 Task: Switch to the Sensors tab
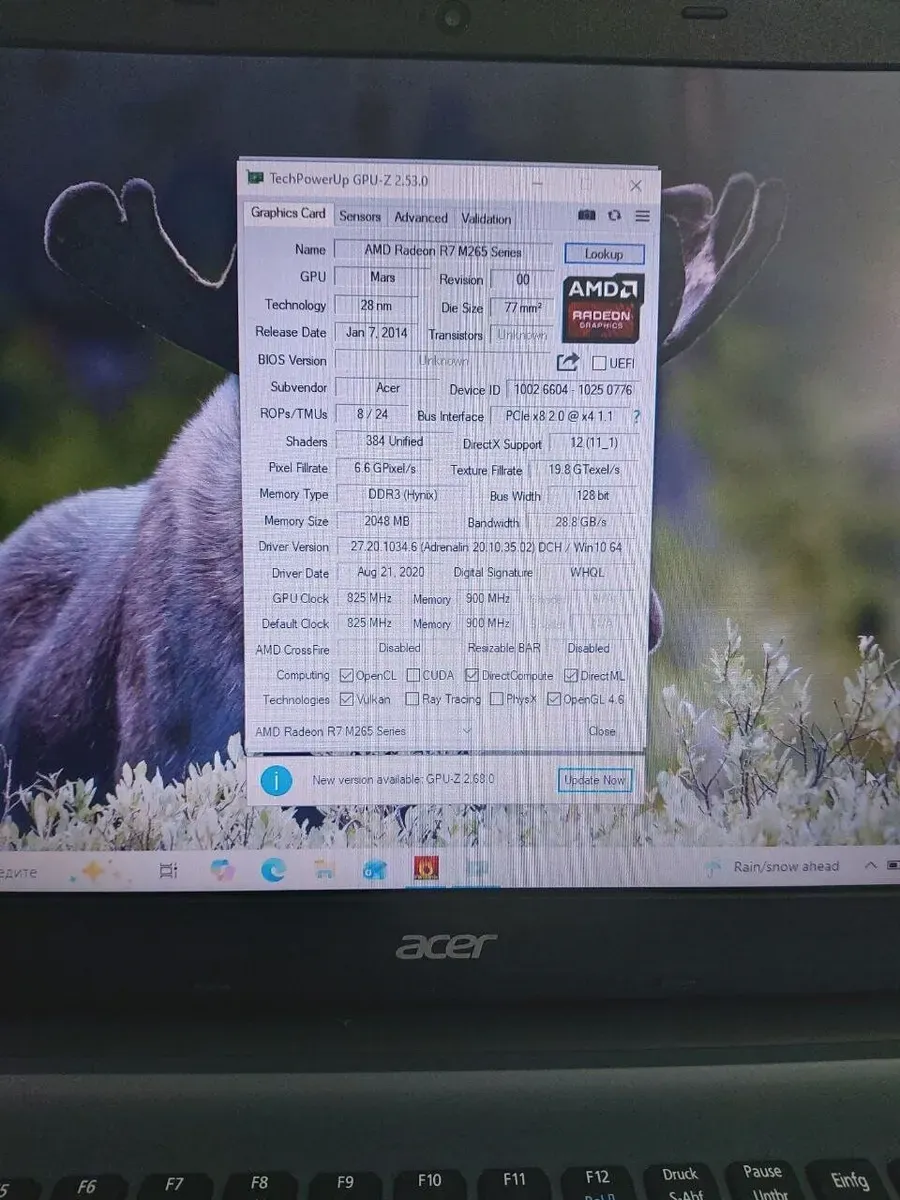(360, 217)
